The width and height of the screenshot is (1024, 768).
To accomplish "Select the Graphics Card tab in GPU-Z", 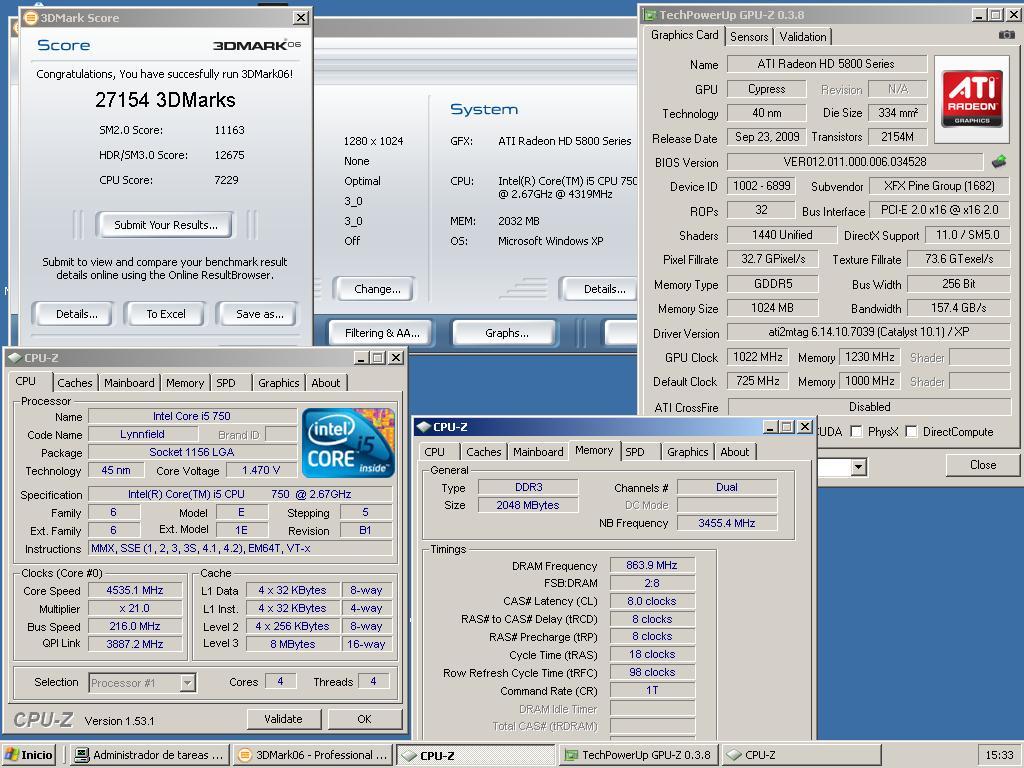I will point(684,35).
